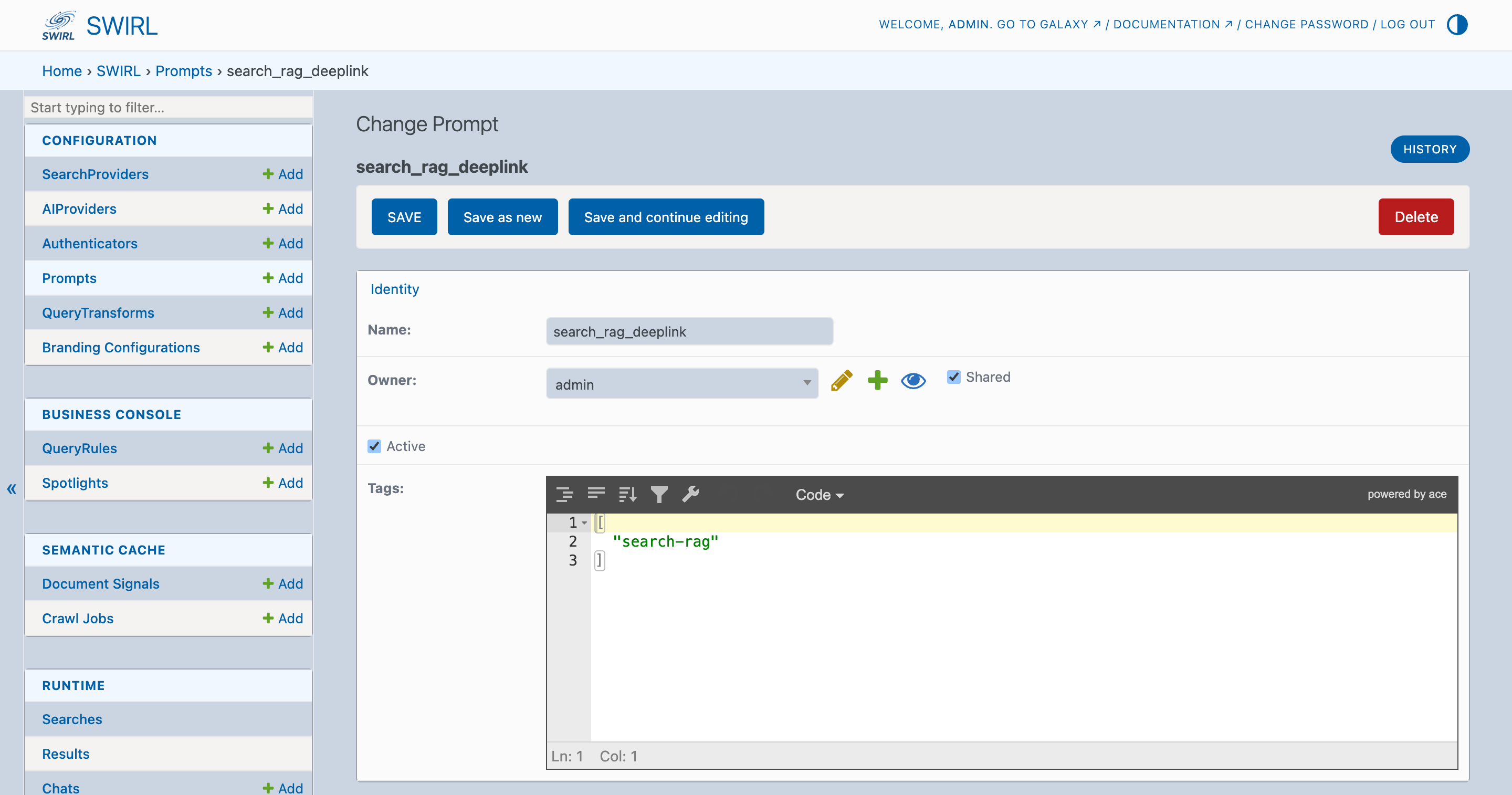Screen dimensions: 1512x795
Task: Click the "search-rag" line in editor
Action: pos(665,541)
